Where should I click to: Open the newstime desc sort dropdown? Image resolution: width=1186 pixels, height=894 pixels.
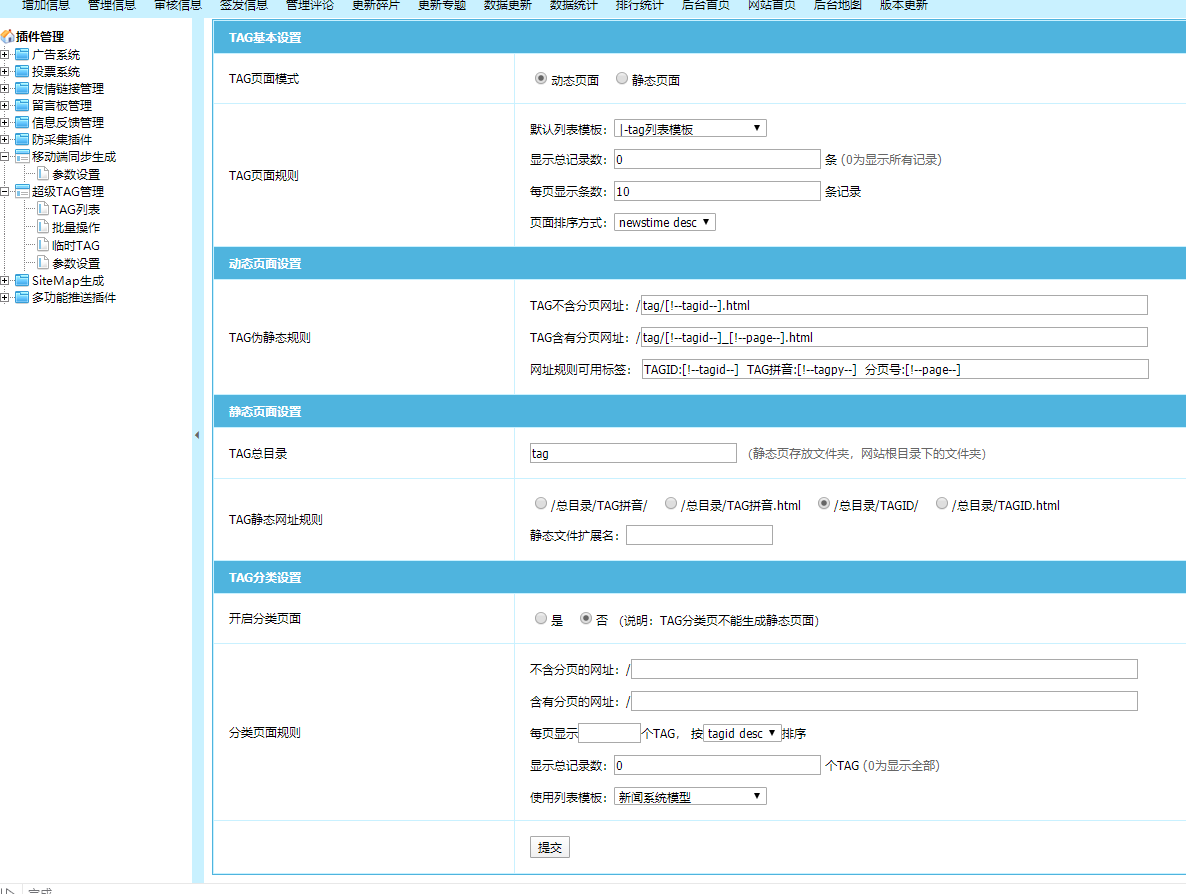(x=665, y=222)
